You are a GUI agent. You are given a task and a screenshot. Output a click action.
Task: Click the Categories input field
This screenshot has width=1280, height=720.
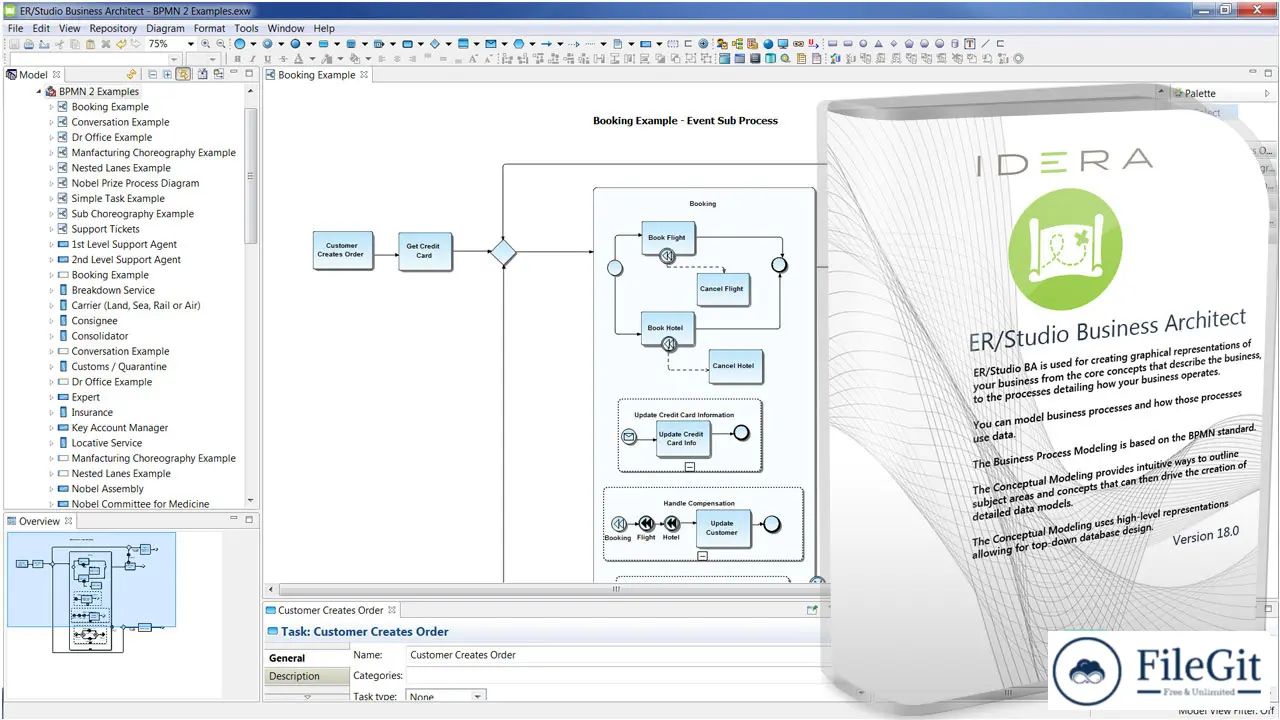[x=615, y=676]
